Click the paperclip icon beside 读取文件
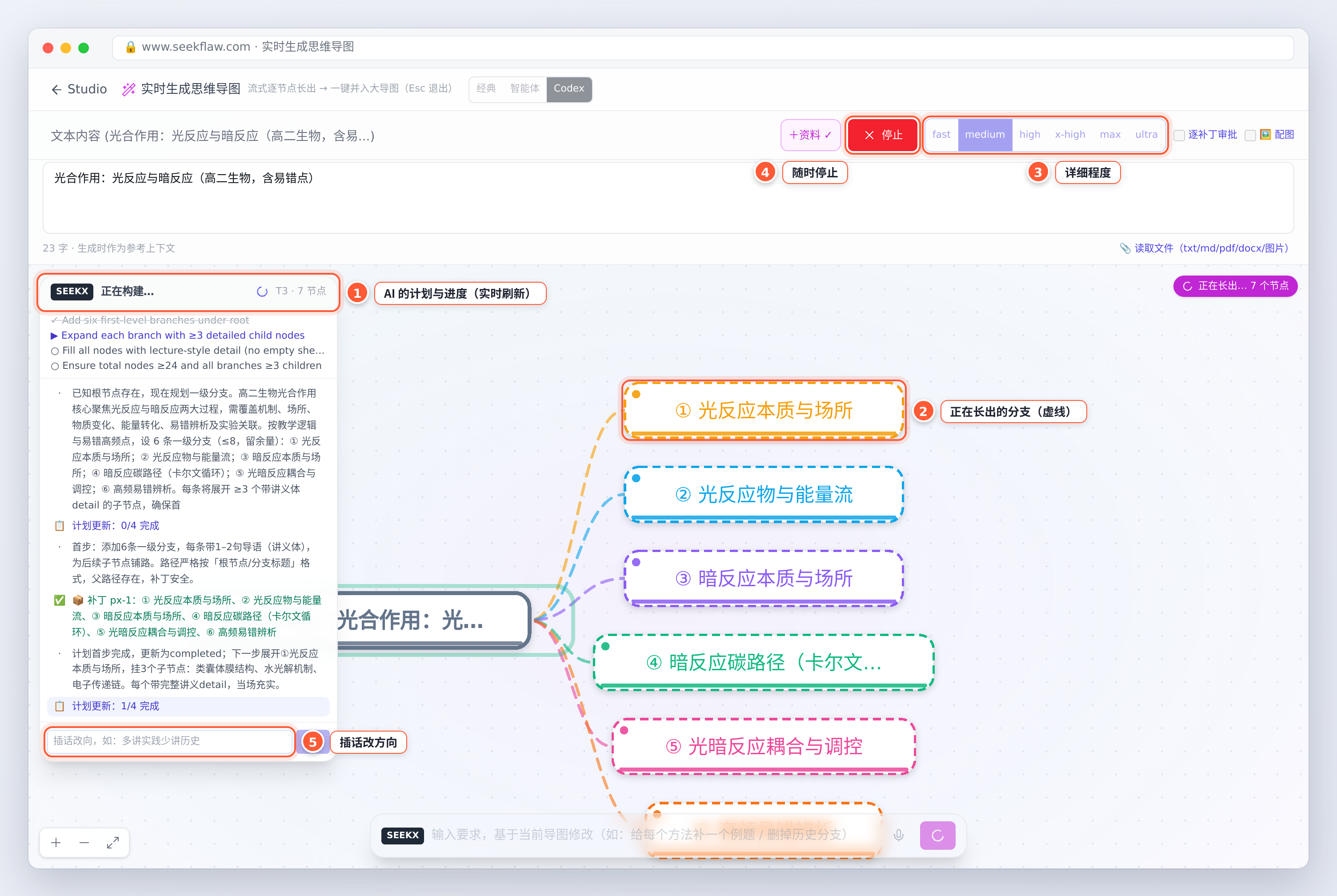This screenshot has height=896, width=1337. coord(1125,248)
